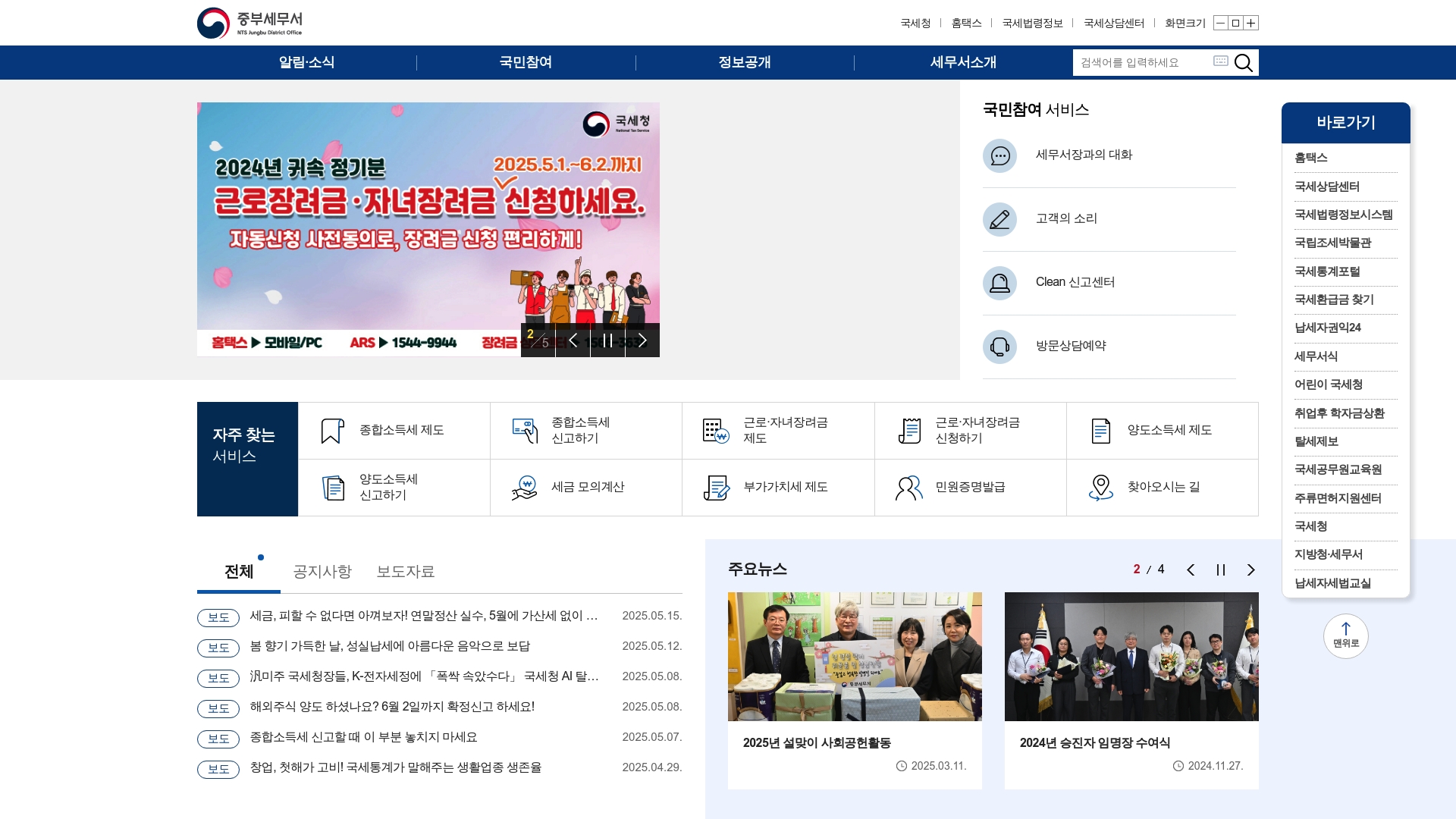1456x819 pixels.
Task: Open the 2025년 설맞이 사회공헌활동 news photo
Action: (x=855, y=657)
